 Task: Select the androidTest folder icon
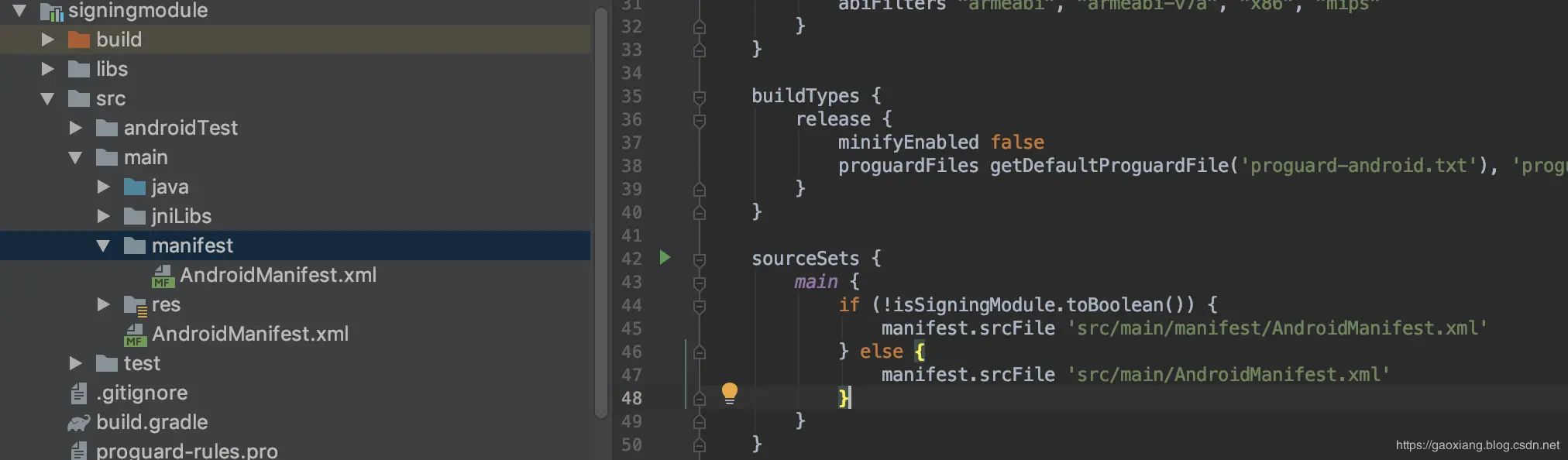tap(107, 128)
